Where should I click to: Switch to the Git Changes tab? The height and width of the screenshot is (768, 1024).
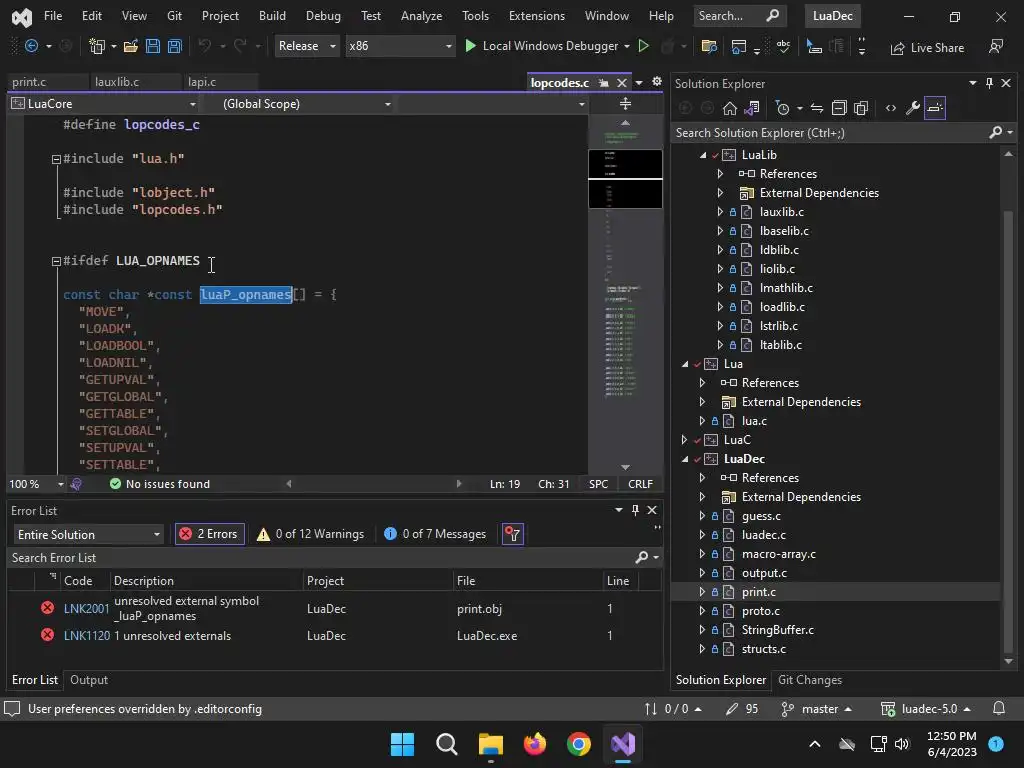click(810, 680)
